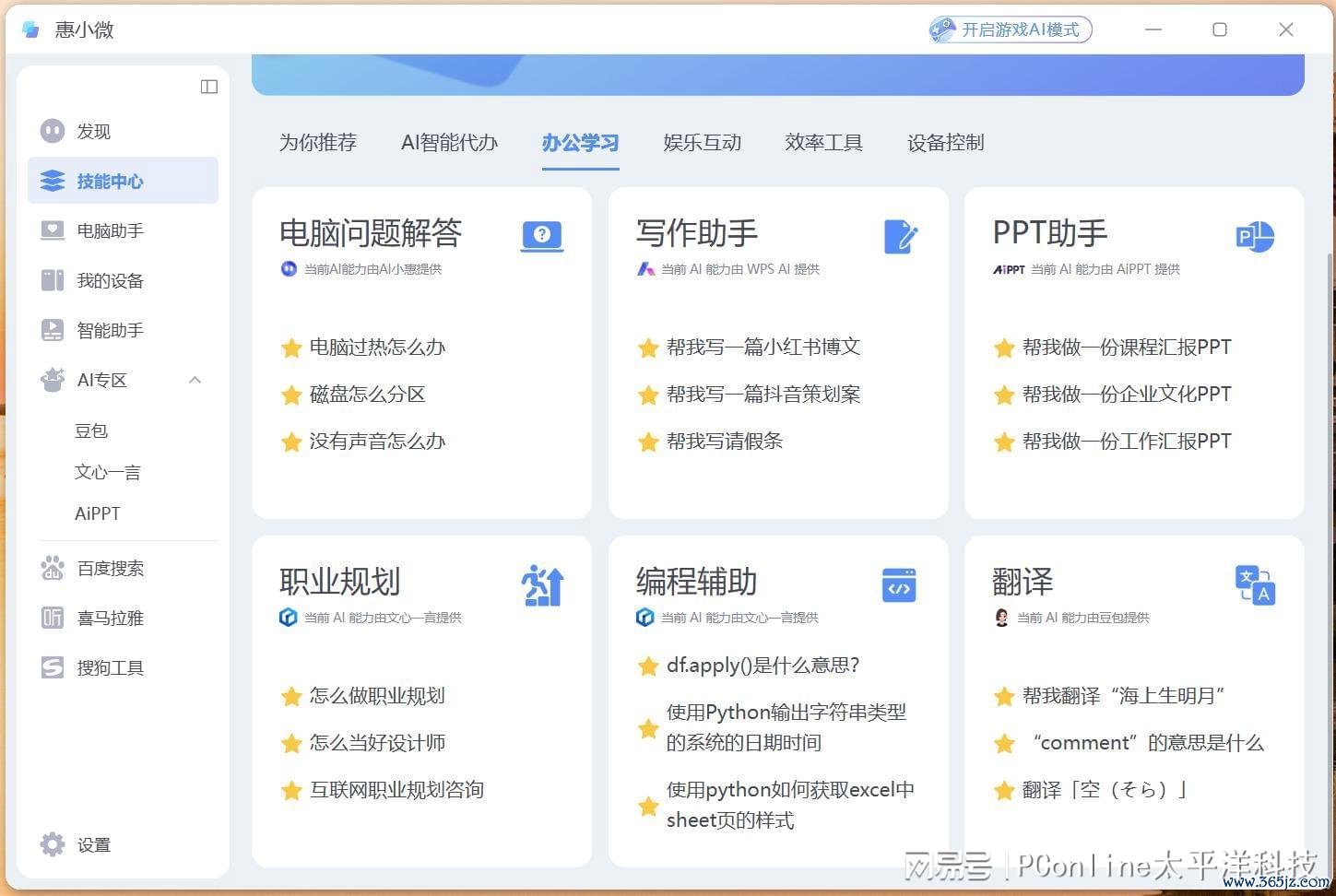Select the 办公学习 tab
The height and width of the screenshot is (896, 1336).
coord(580,143)
